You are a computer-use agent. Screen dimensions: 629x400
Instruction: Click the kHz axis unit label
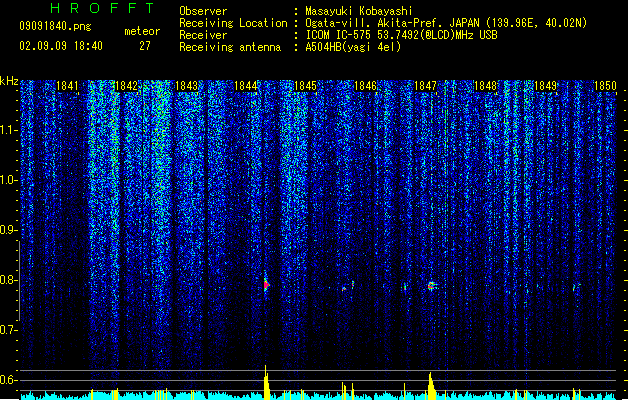(x=9, y=81)
